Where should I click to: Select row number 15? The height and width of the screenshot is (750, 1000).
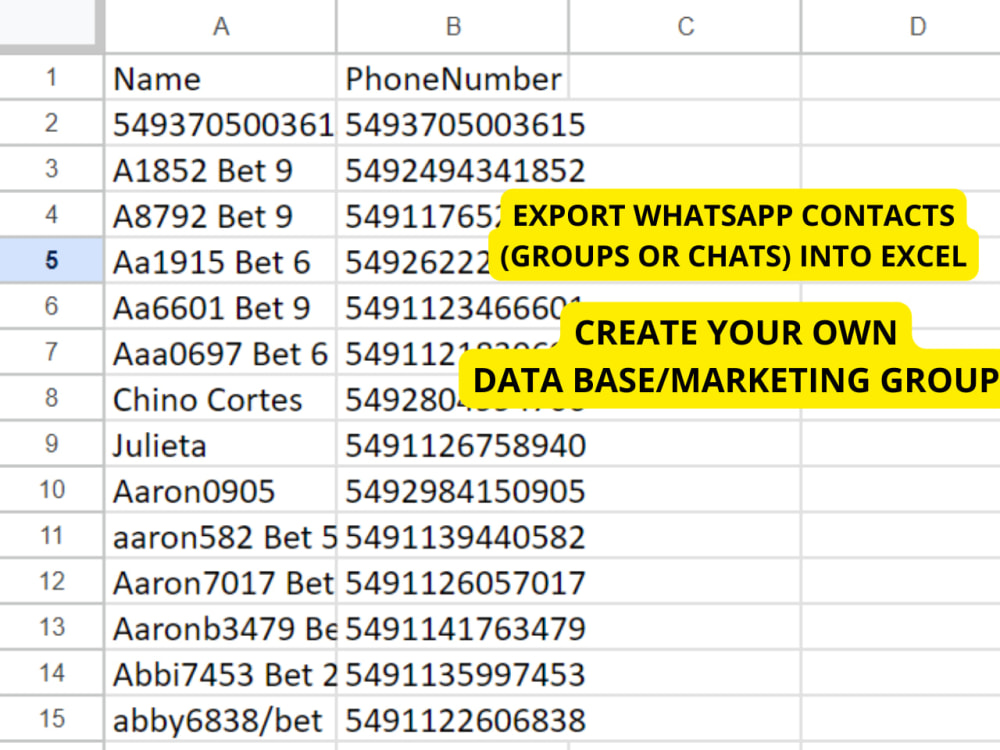point(51,719)
